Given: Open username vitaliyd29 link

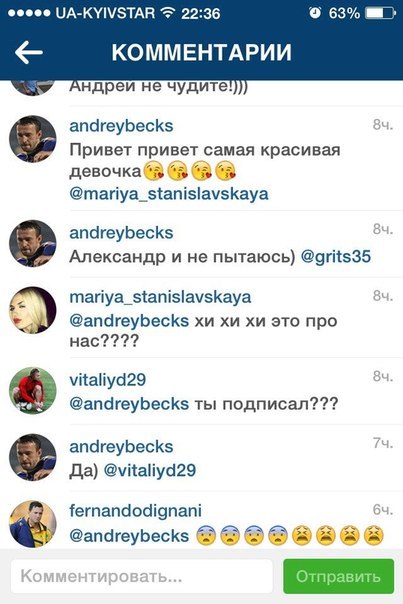Looking at the screenshot, I should tap(107, 380).
